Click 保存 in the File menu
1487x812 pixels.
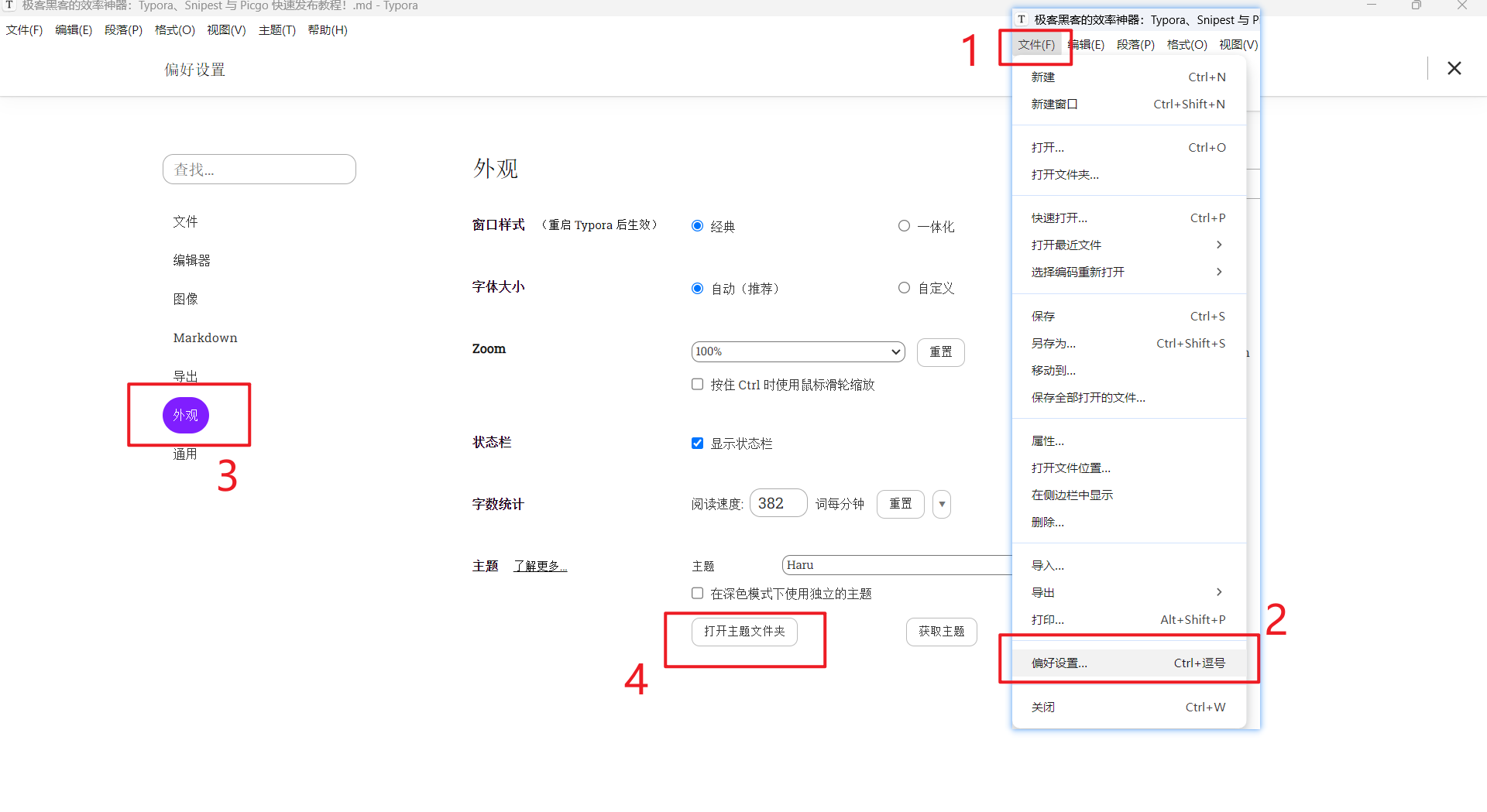coord(1129,316)
